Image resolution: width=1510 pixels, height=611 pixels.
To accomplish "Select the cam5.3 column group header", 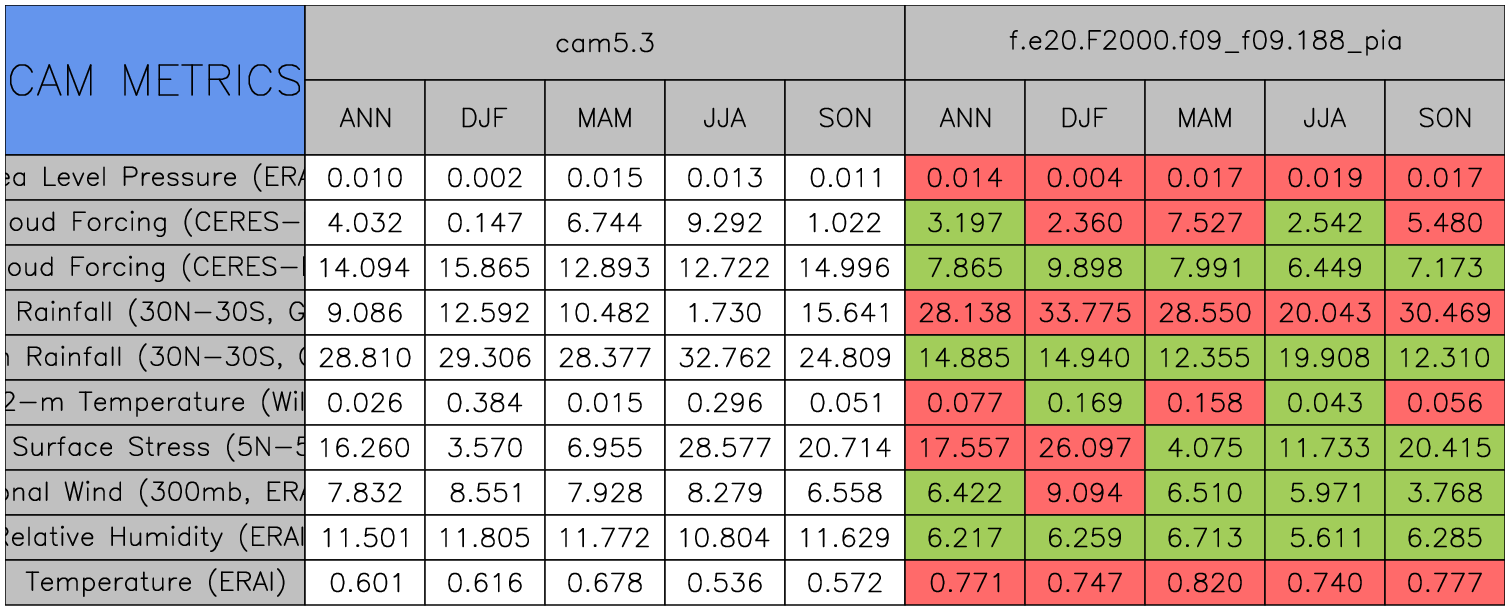I will (x=604, y=42).
